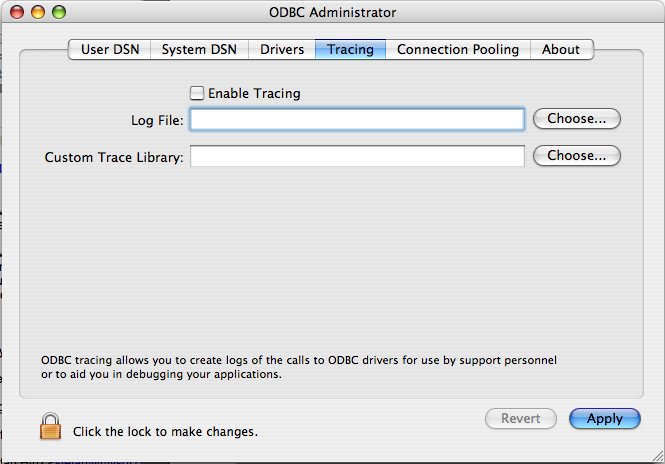The height and width of the screenshot is (464, 665).
Task: Show the About tab
Action: click(x=561, y=49)
